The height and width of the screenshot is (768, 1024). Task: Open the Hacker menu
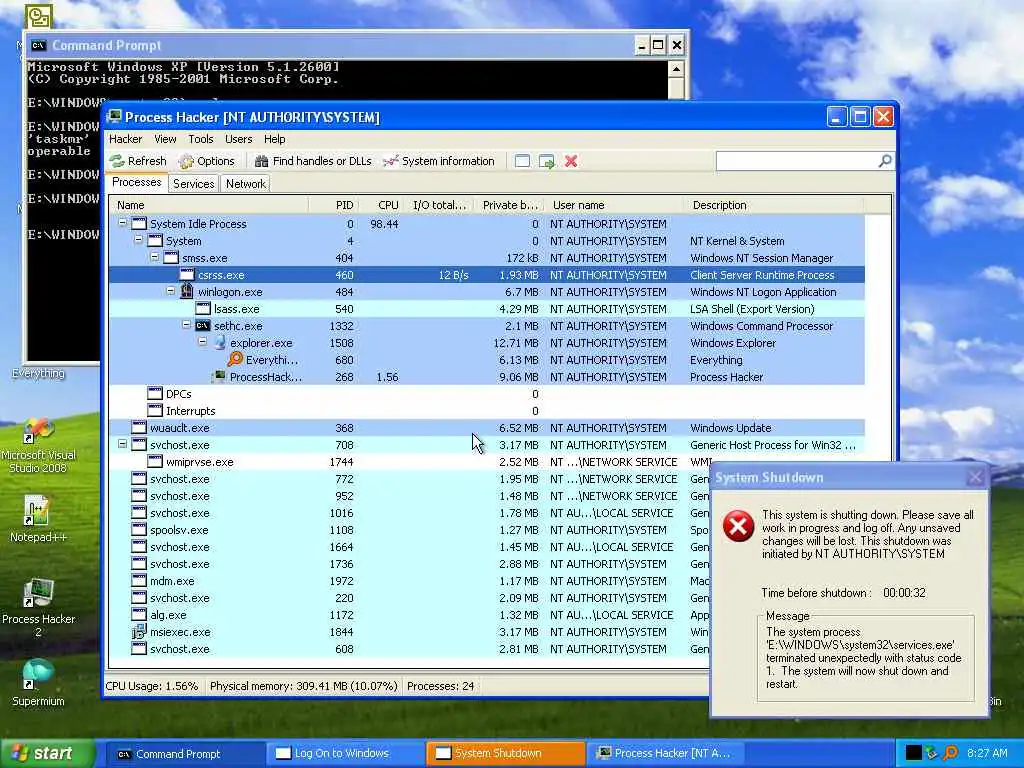(125, 139)
